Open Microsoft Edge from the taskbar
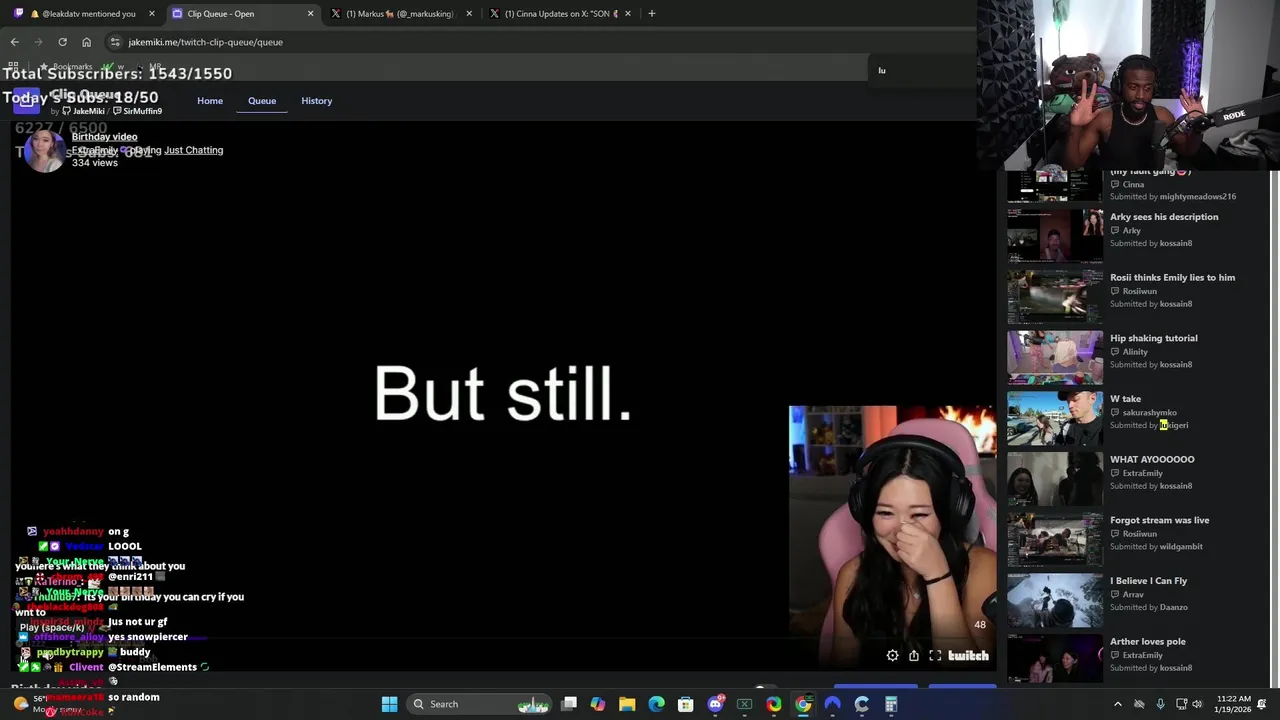1280x720 pixels. [656, 704]
